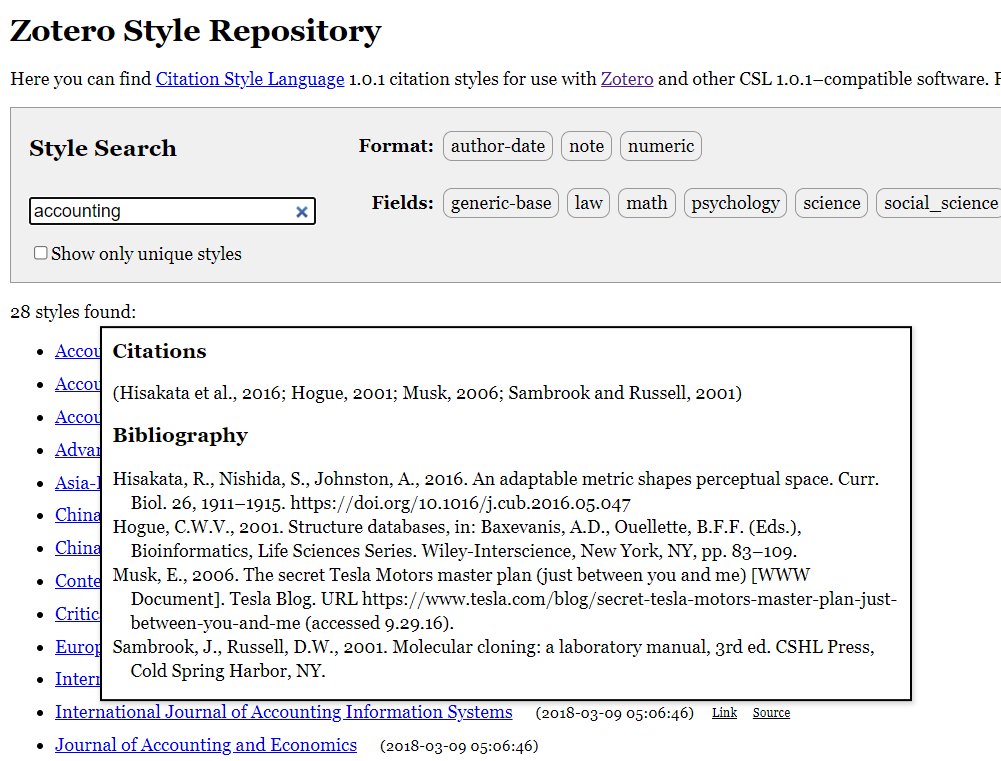This screenshot has width=1001, height=761.
Task: Clear the search box using the X icon
Action: tap(301, 211)
